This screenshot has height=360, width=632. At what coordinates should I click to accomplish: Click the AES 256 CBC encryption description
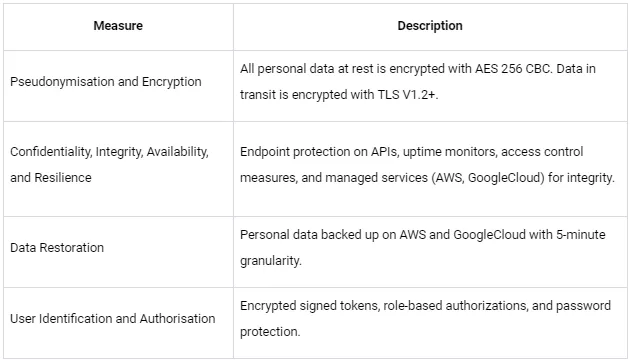pyautogui.click(x=418, y=69)
